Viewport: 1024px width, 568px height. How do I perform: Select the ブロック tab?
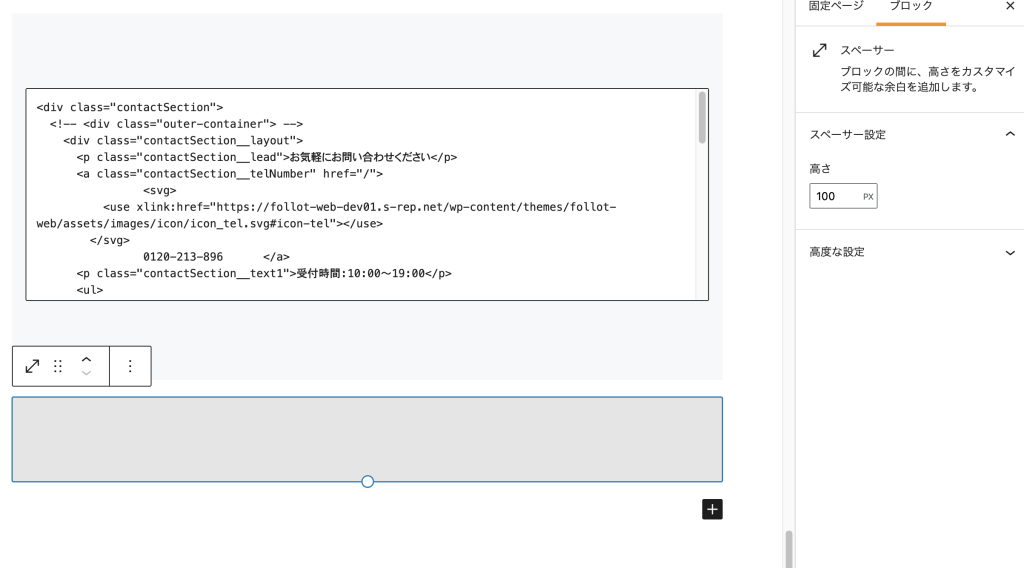click(910, 7)
